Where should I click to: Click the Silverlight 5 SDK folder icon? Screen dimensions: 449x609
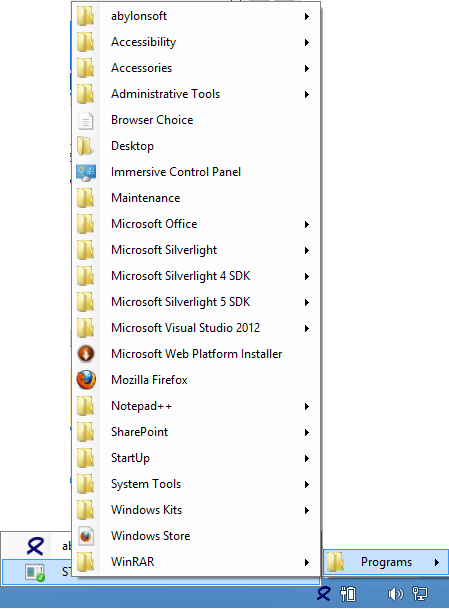[x=85, y=302]
